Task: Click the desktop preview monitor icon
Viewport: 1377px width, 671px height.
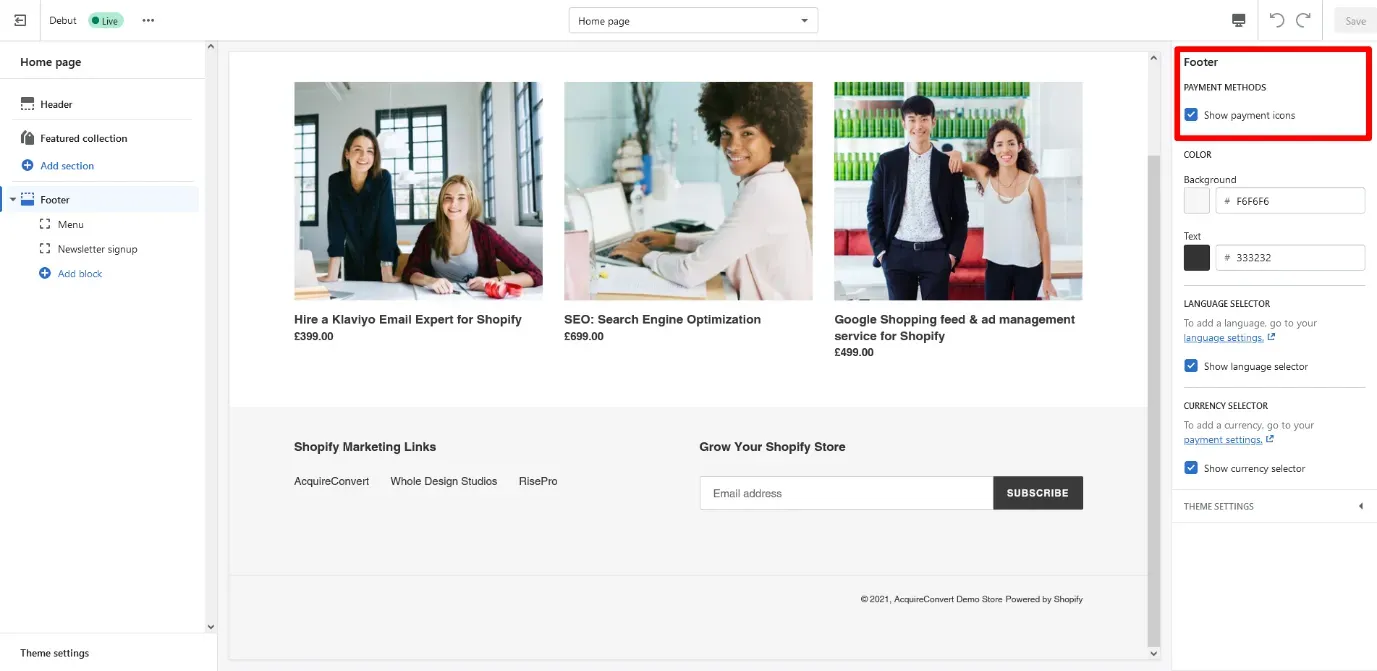Action: [1239, 20]
